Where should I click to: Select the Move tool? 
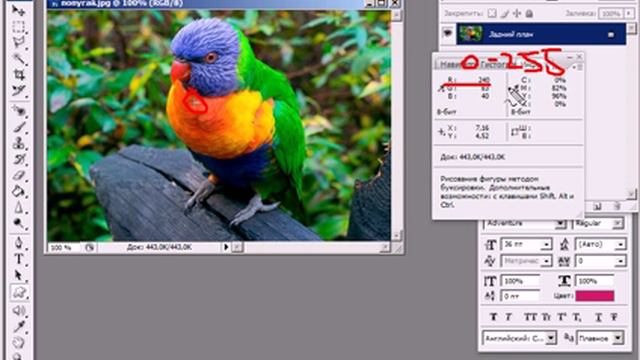(18, 10)
